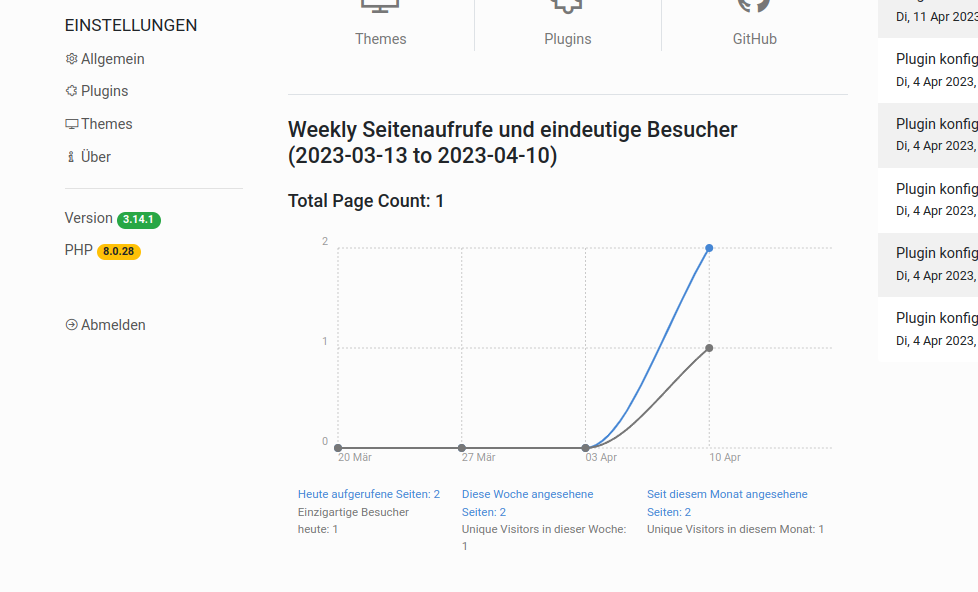
Task: Click the large puzzle icon above Plugins
Action: (567, 5)
